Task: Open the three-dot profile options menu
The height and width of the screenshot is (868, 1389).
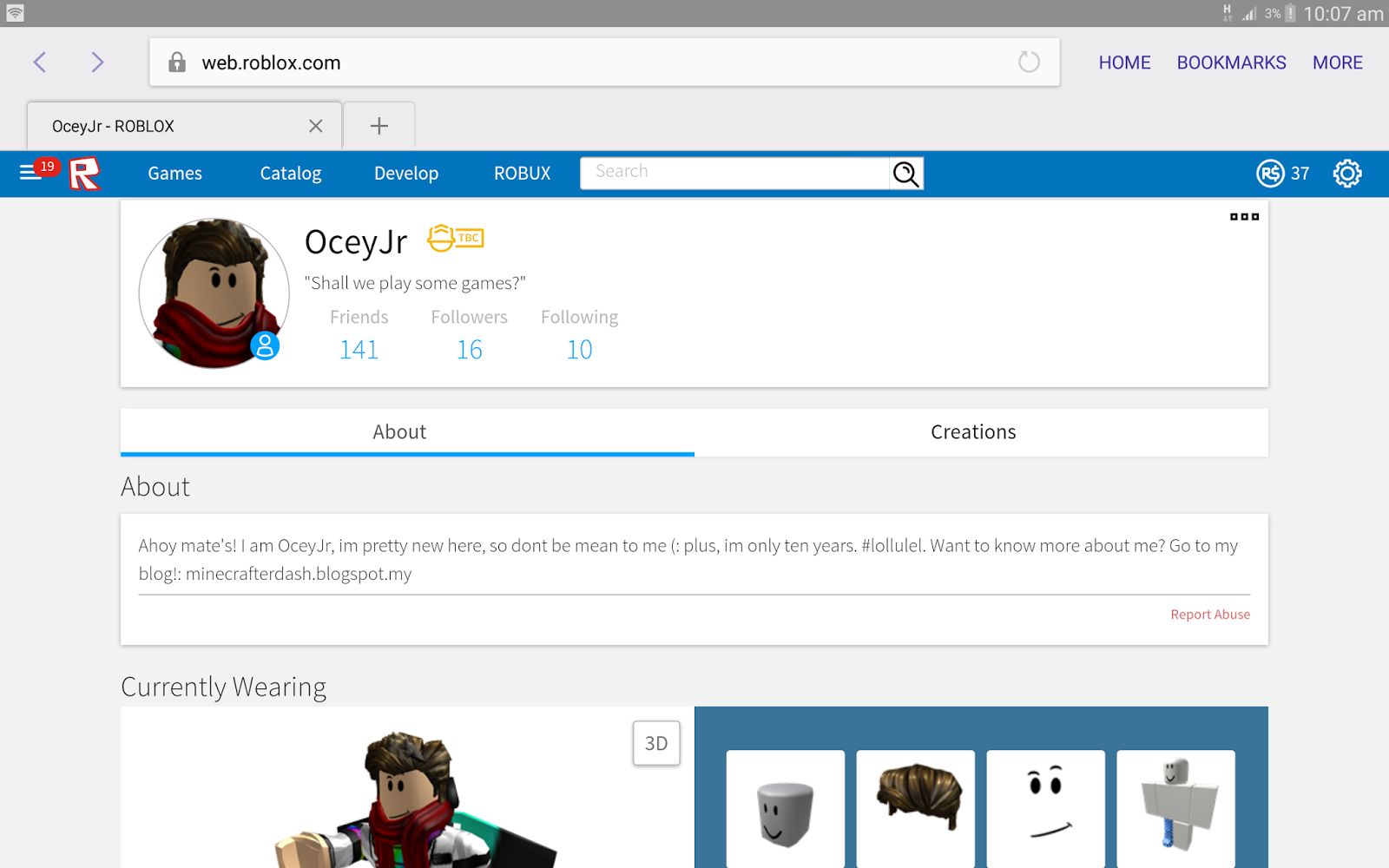Action: click(1244, 217)
